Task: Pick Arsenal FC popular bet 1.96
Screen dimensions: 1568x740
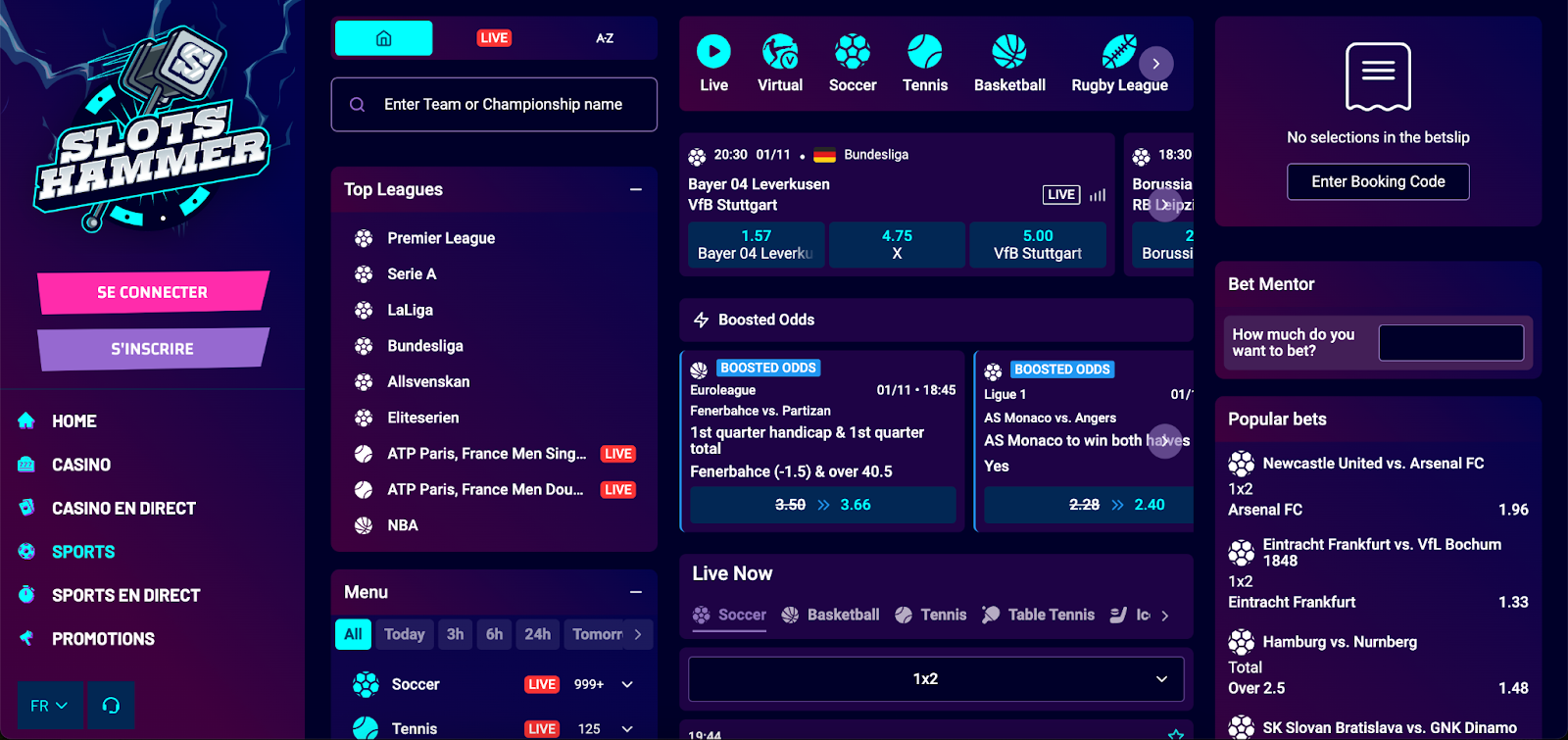Action: [1378, 510]
